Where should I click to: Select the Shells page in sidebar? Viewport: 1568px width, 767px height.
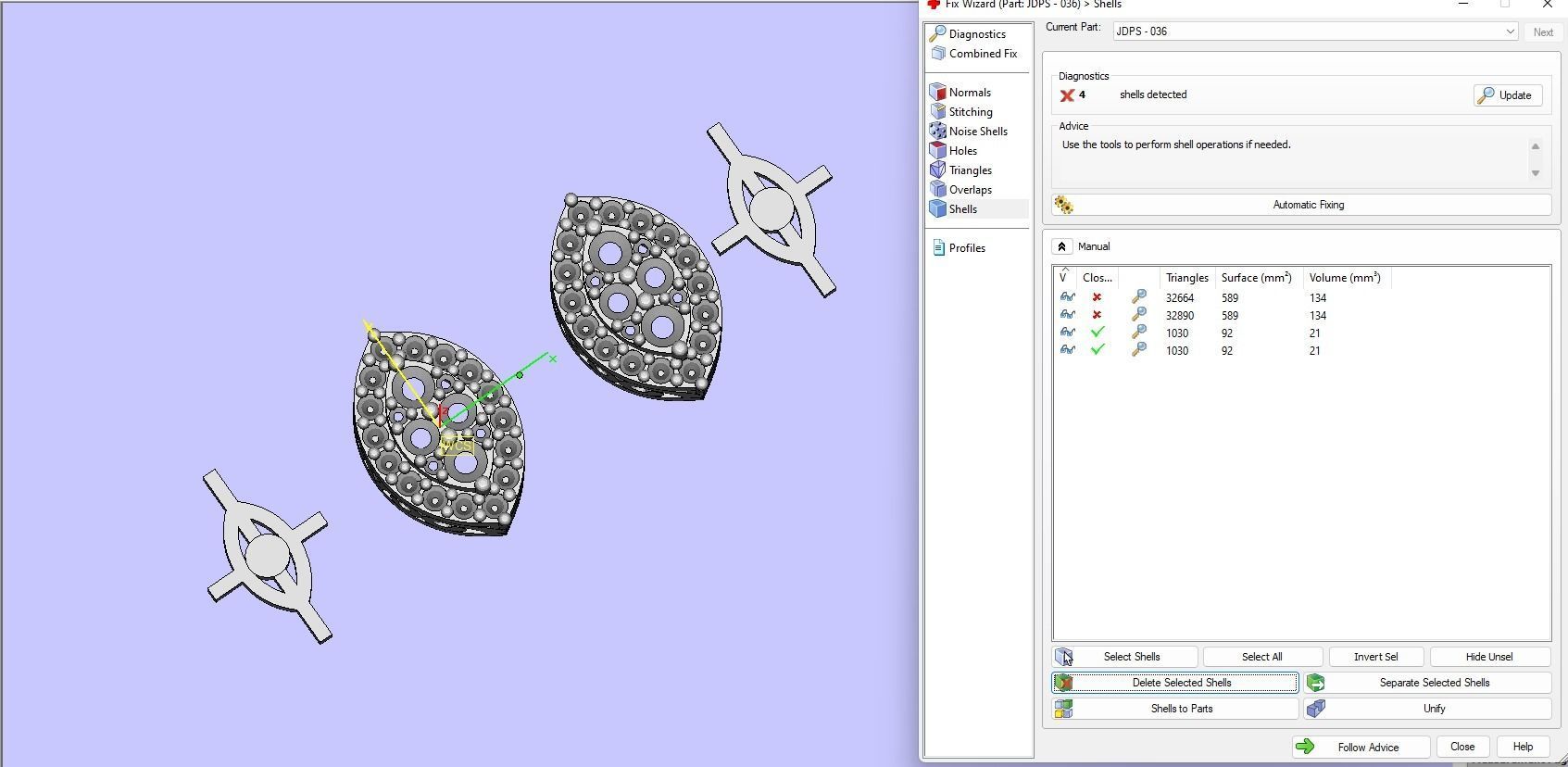[x=954, y=209]
